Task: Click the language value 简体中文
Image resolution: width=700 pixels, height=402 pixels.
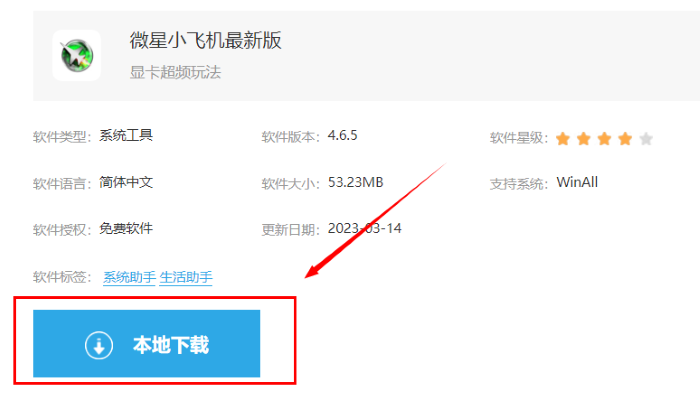Action: pyautogui.click(x=126, y=182)
